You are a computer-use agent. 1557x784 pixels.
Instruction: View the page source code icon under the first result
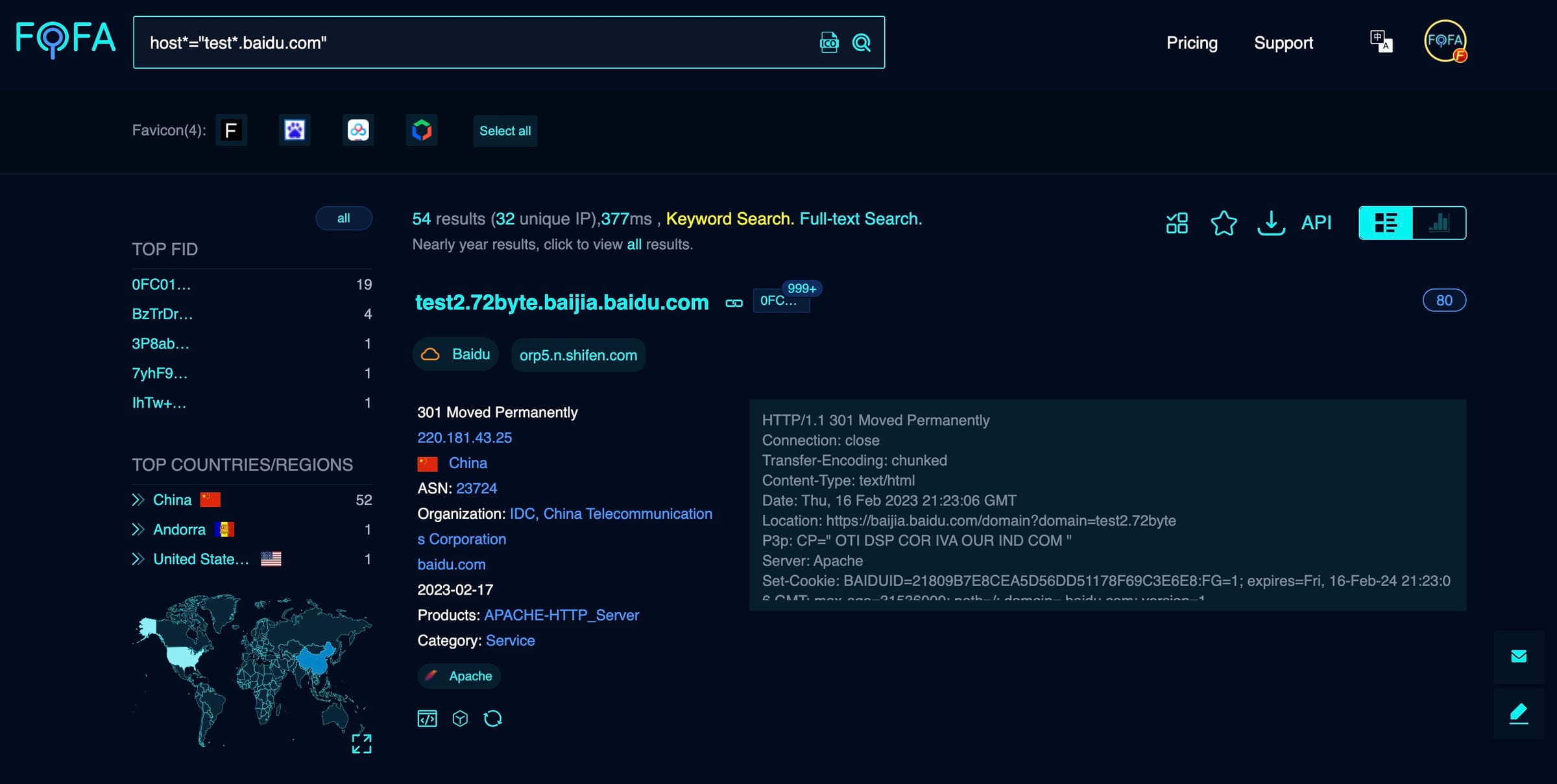pyautogui.click(x=428, y=718)
